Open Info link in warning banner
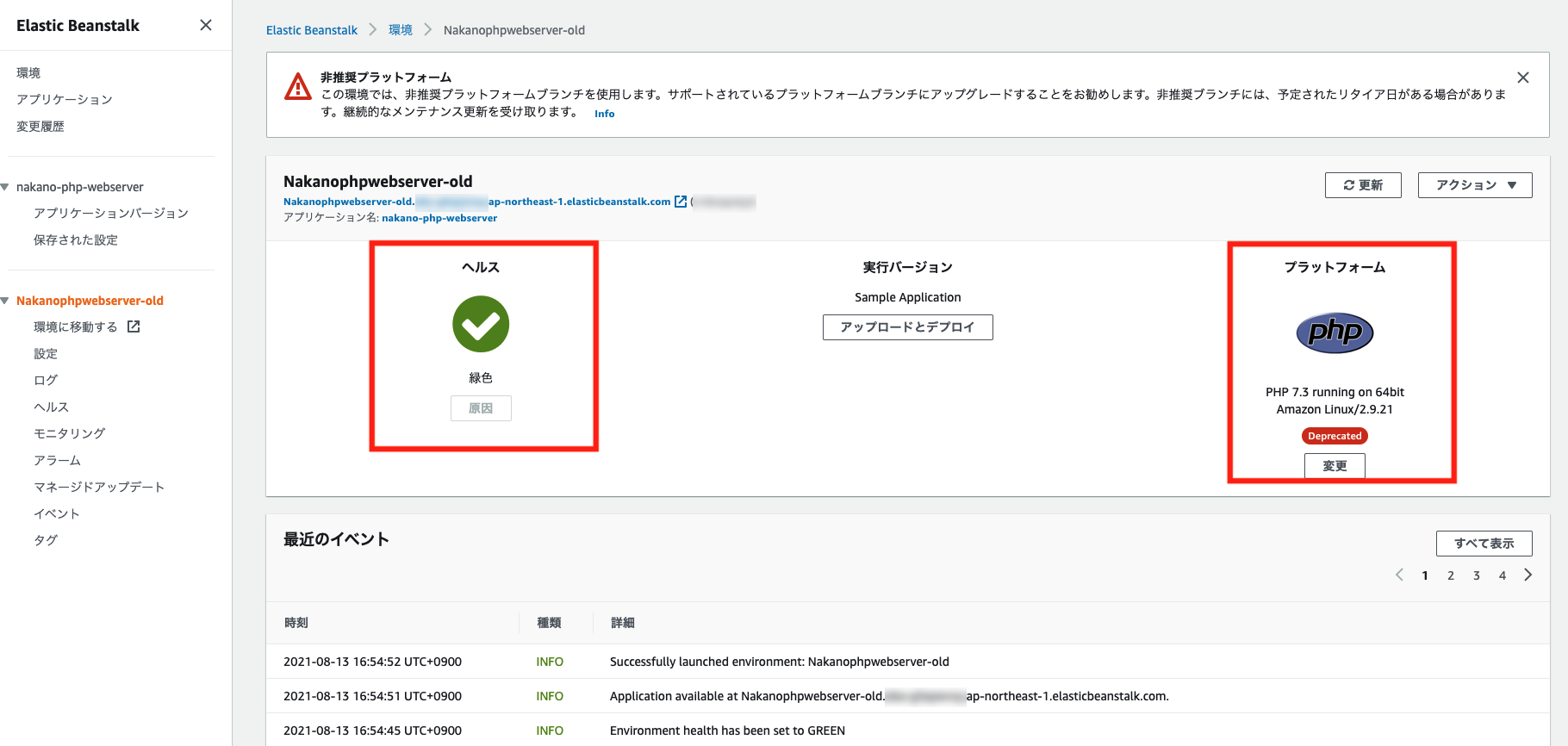The width and height of the screenshot is (1568, 746). pyautogui.click(x=604, y=114)
